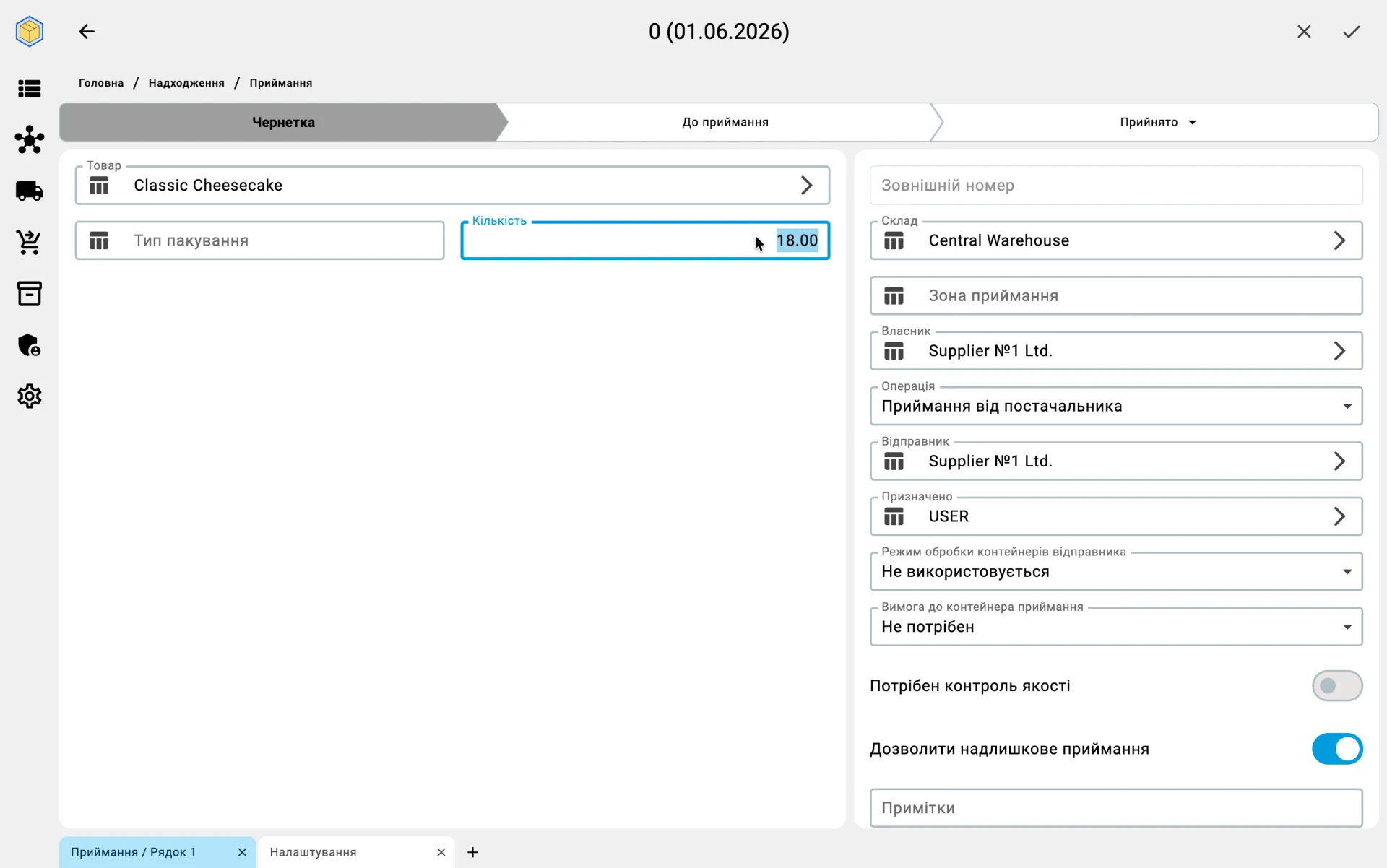This screenshot has width=1387, height=868.
Task: Open the delivery truck sidebar icon
Action: 30,191
